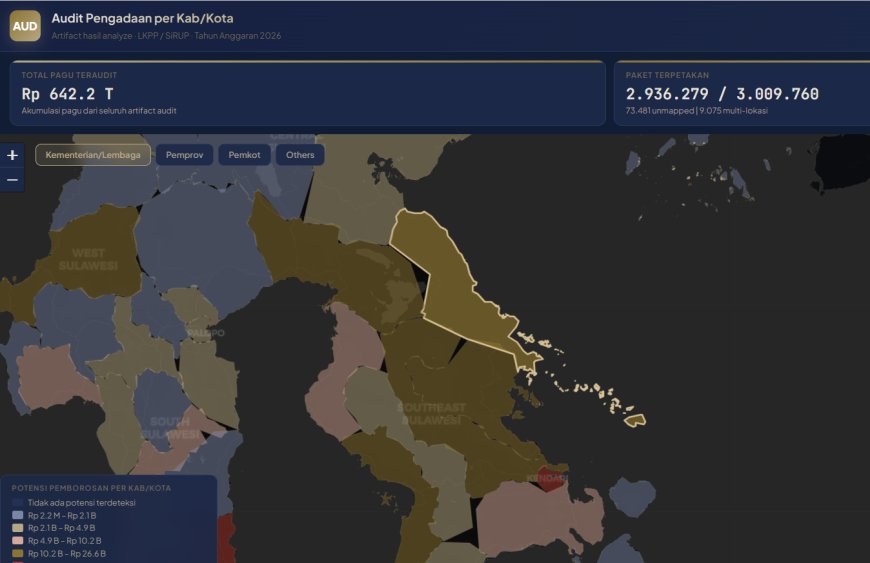
Task: Click the red Kendari region on map
Action: point(550,477)
